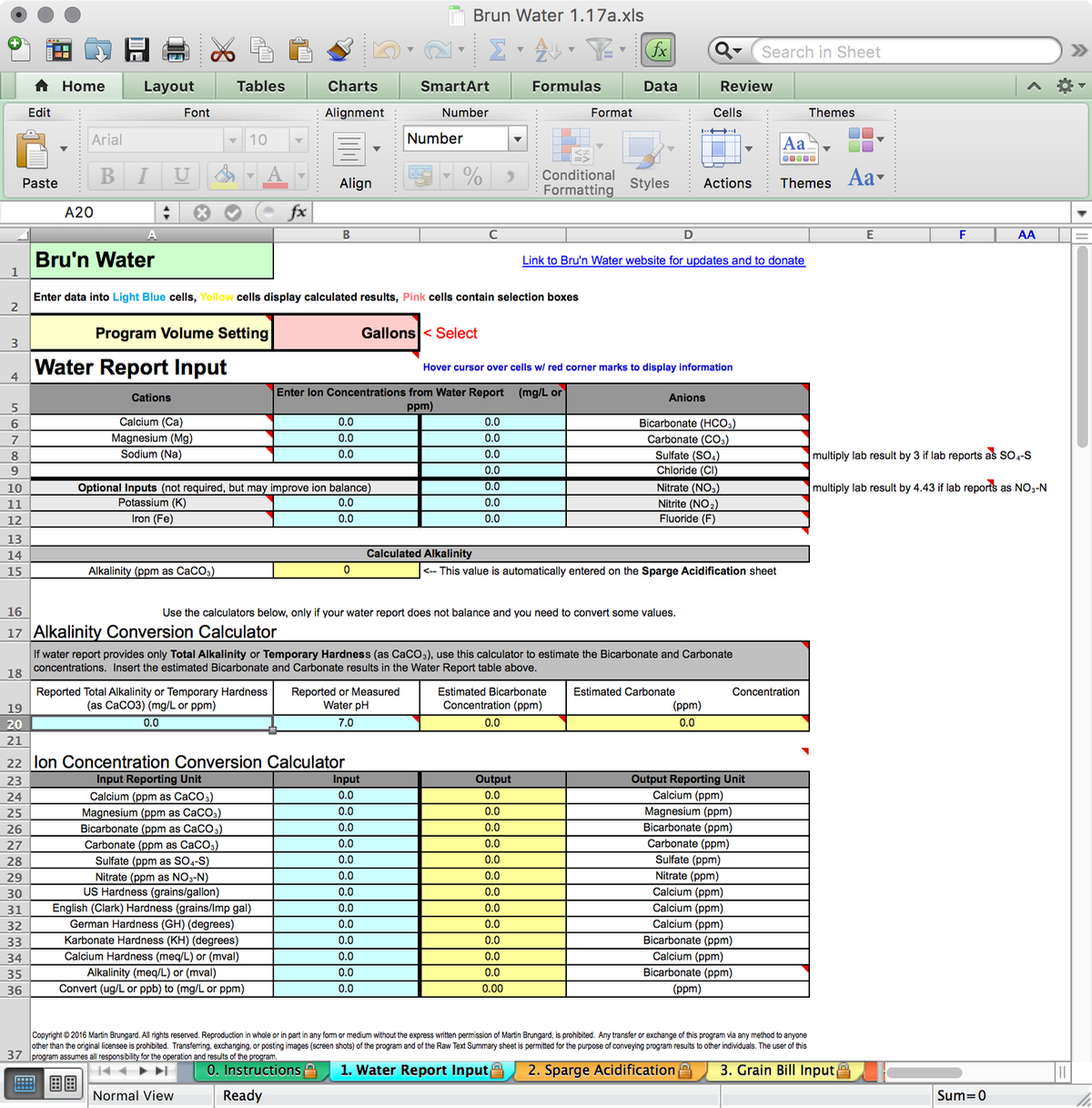Apply formatting with the Format Painter brush
This screenshot has height=1108, width=1092.
click(x=339, y=50)
